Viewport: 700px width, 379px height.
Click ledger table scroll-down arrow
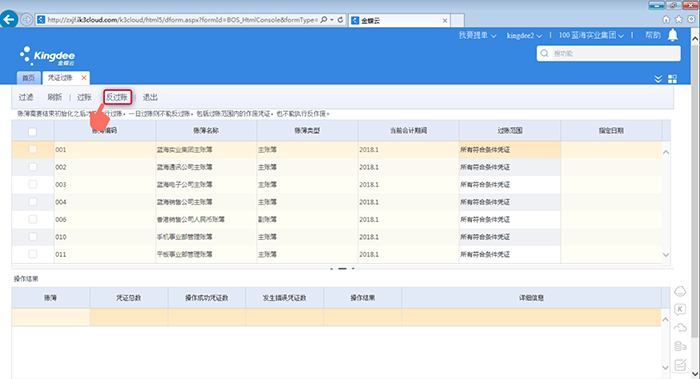click(666, 255)
